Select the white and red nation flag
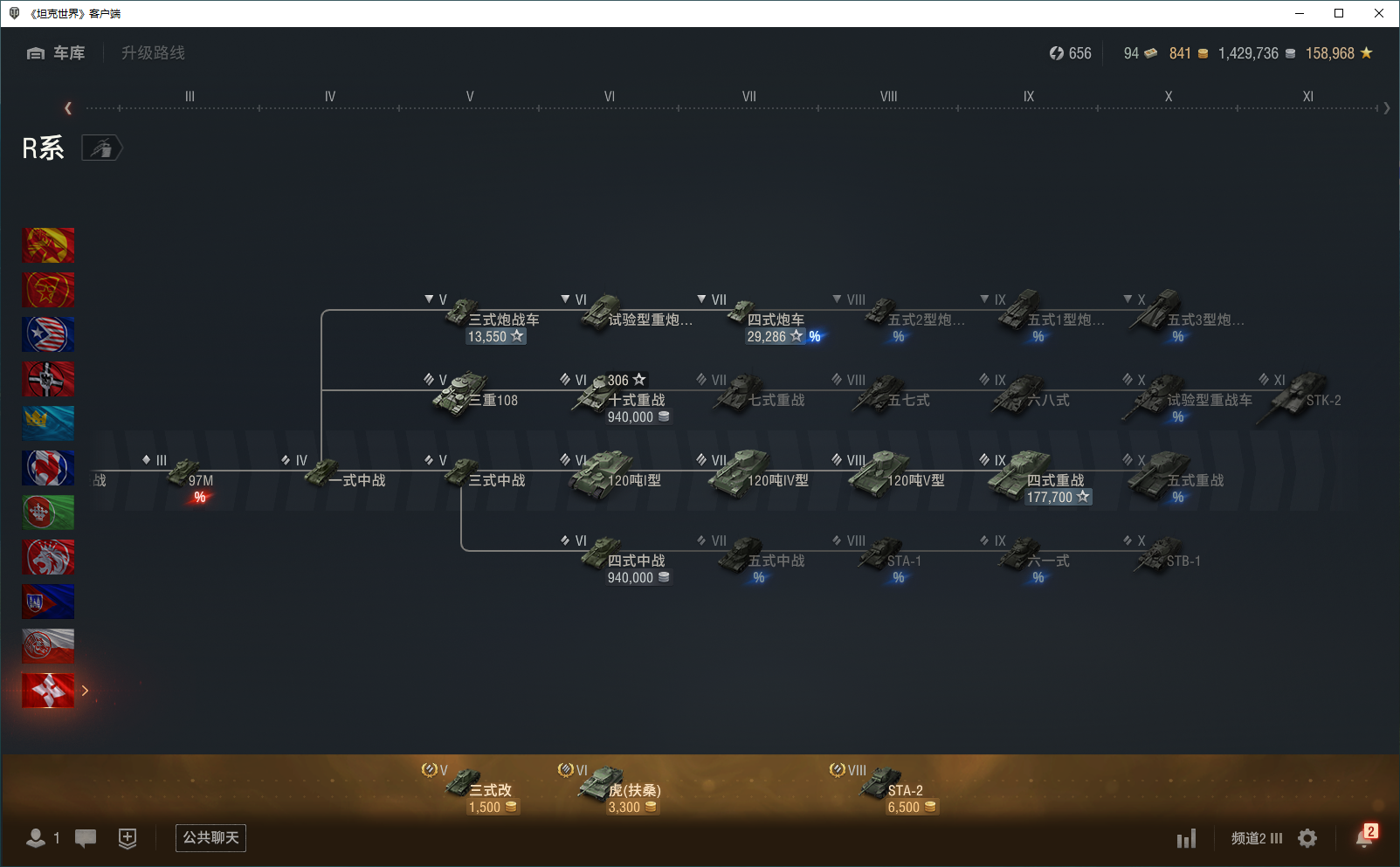Viewport: 1400px width, 867px height. click(48, 646)
